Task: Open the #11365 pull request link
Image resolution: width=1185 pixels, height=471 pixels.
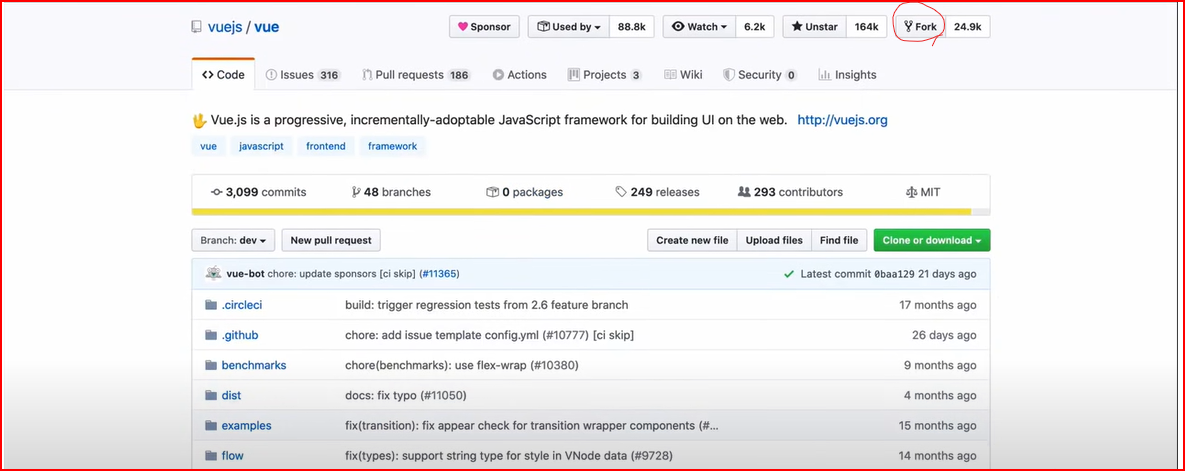Action: (439, 274)
